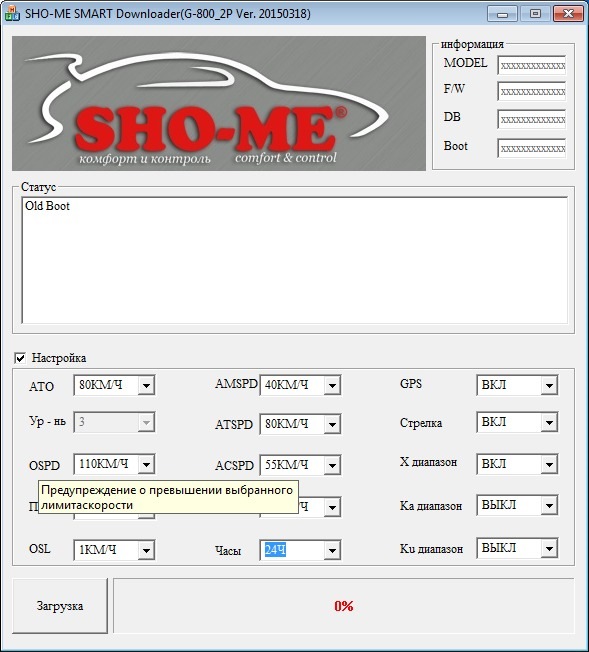Expand the Стрелка dropdown
Image resolution: width=589 pixels, height=652 pixels.
click(517, 422)
